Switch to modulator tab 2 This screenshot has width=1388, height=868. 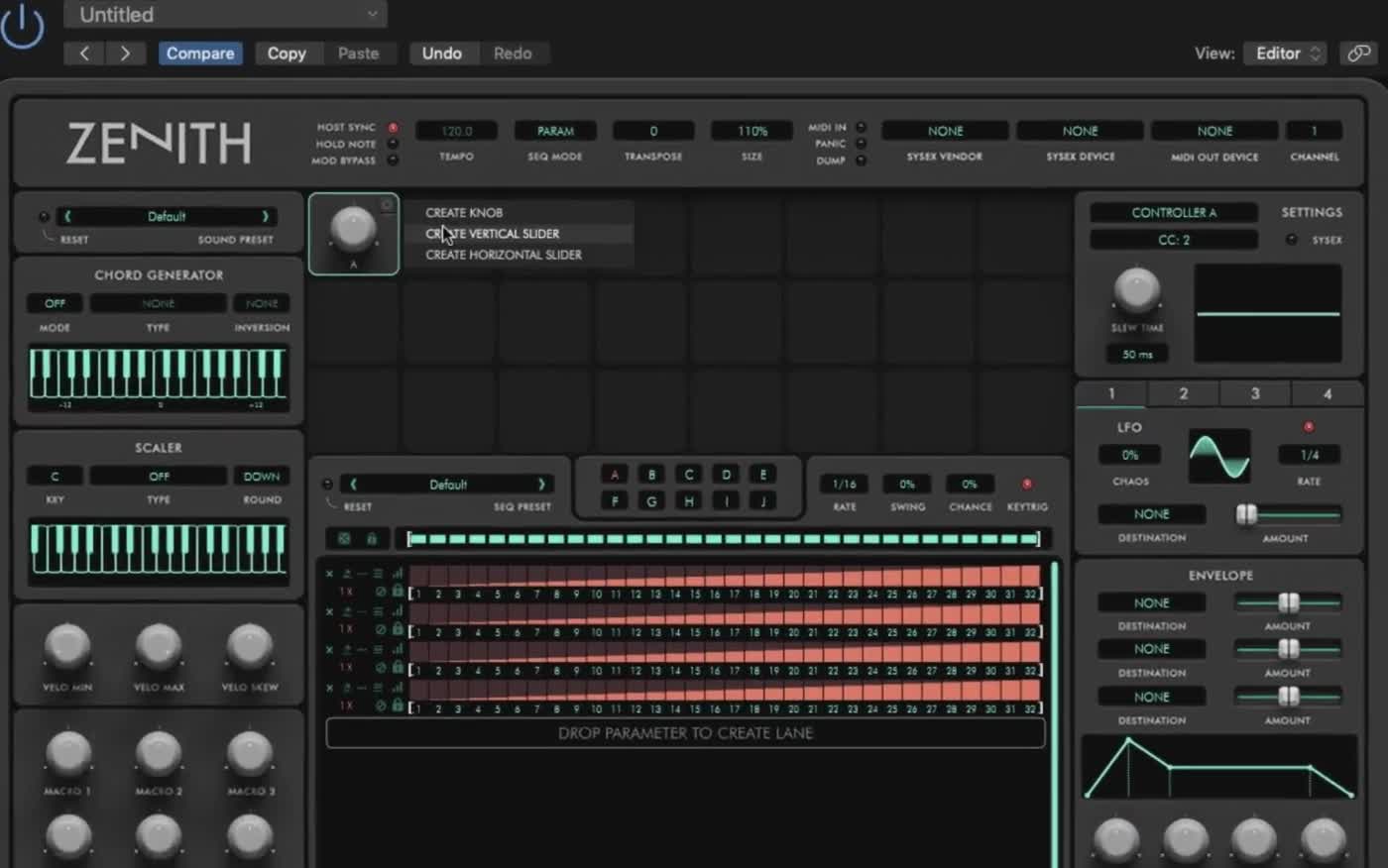1183,393
